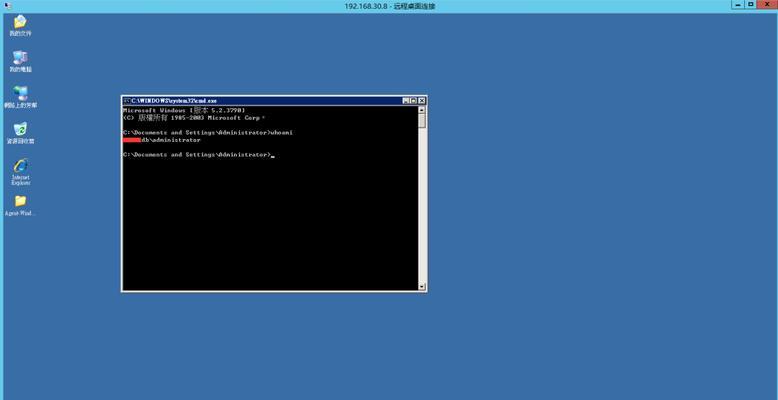This screenshot has height=400, width=778.
Task: Click the prompt line ending with whoami
Action: (207, 133)
